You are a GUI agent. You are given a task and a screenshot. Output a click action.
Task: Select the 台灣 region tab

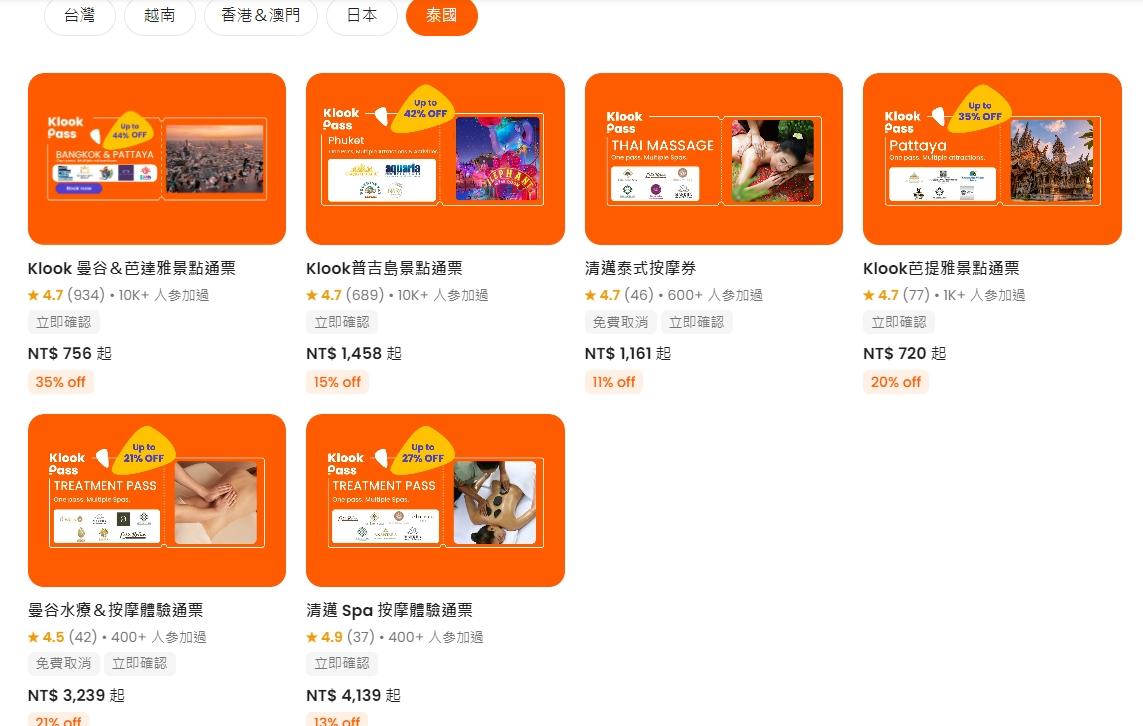tap(79, 15)
